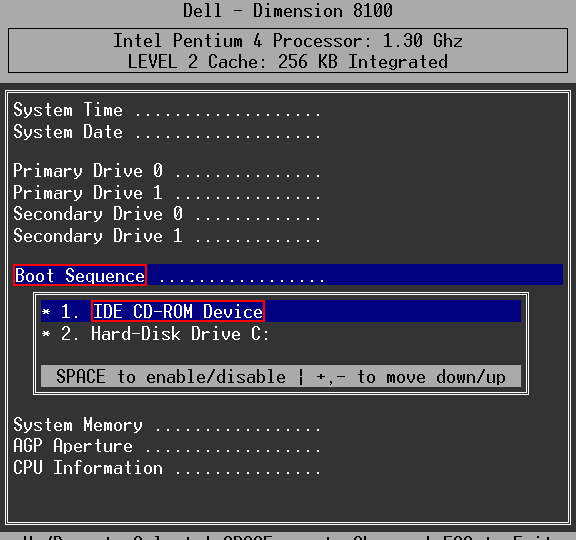Click the Dell - Dimension 8100 title
Image resolution: width=576 pixels, height=540 pixels.
288,10
